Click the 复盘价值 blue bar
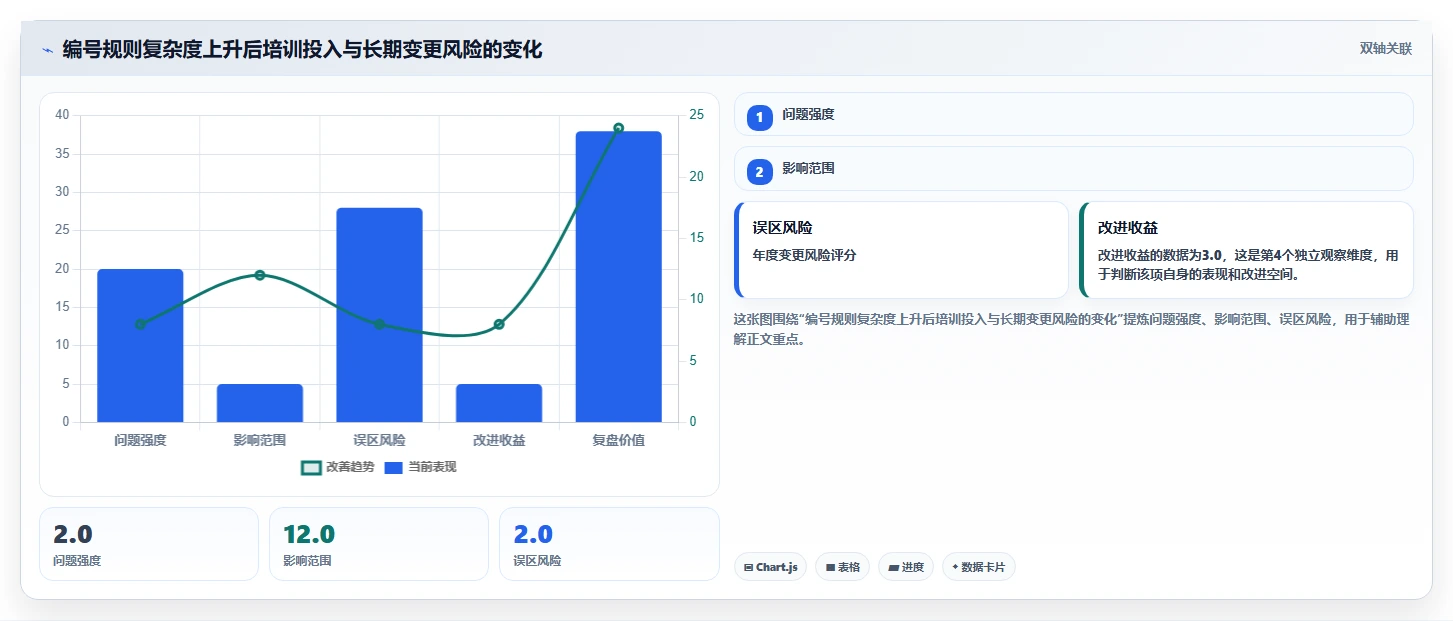The image size is (1453, 621). (x=618, y=277)
